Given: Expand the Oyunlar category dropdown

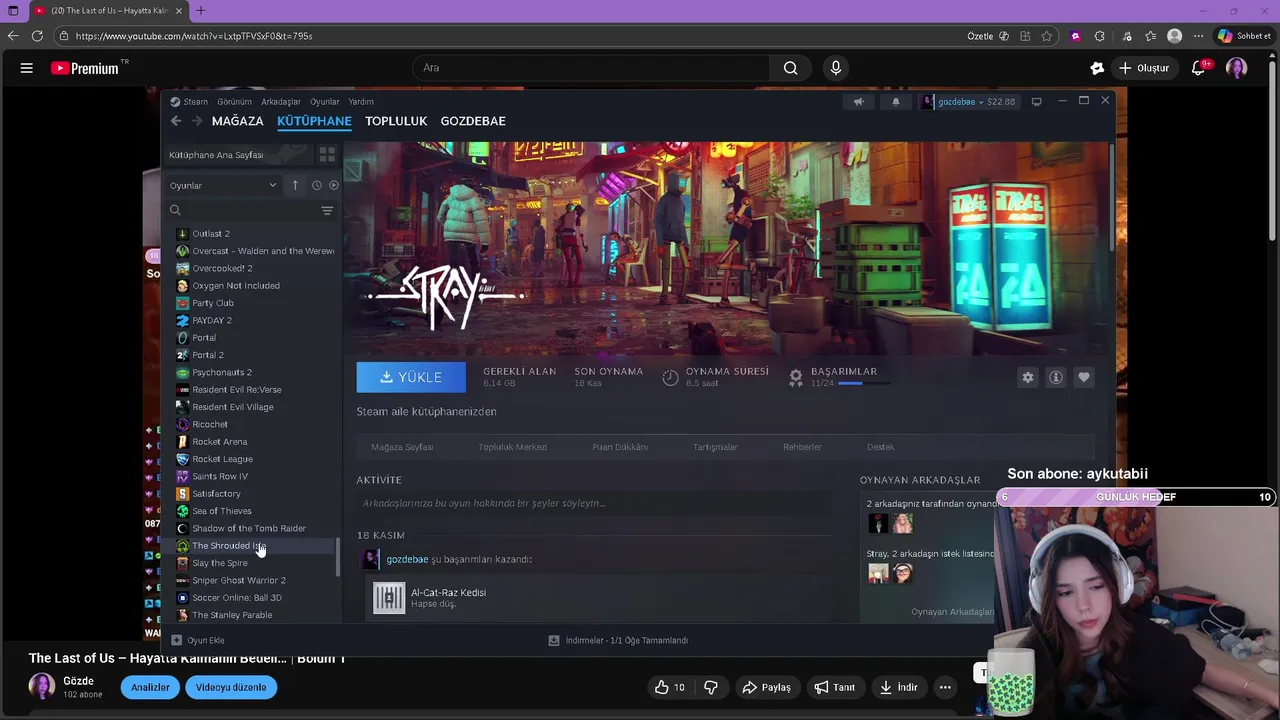Looking at the screenshot, I should pos(224,185).
